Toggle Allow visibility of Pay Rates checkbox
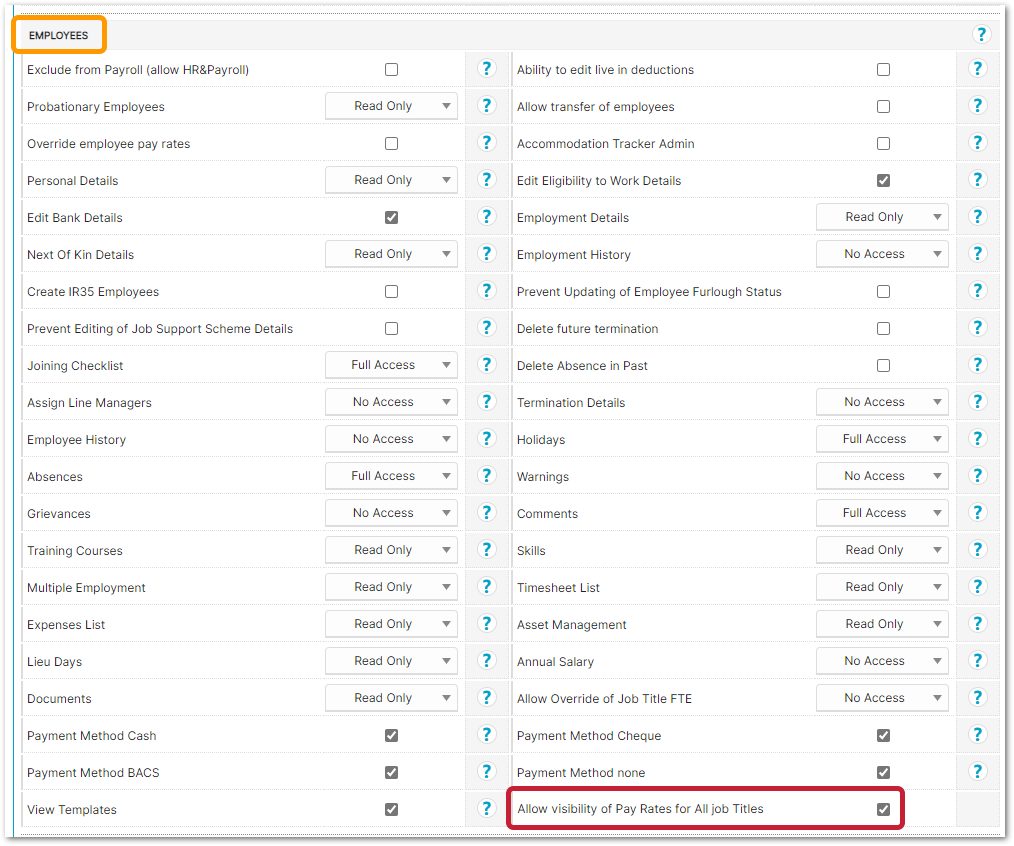Screen dimensions: 1014x846 (883, 809)
